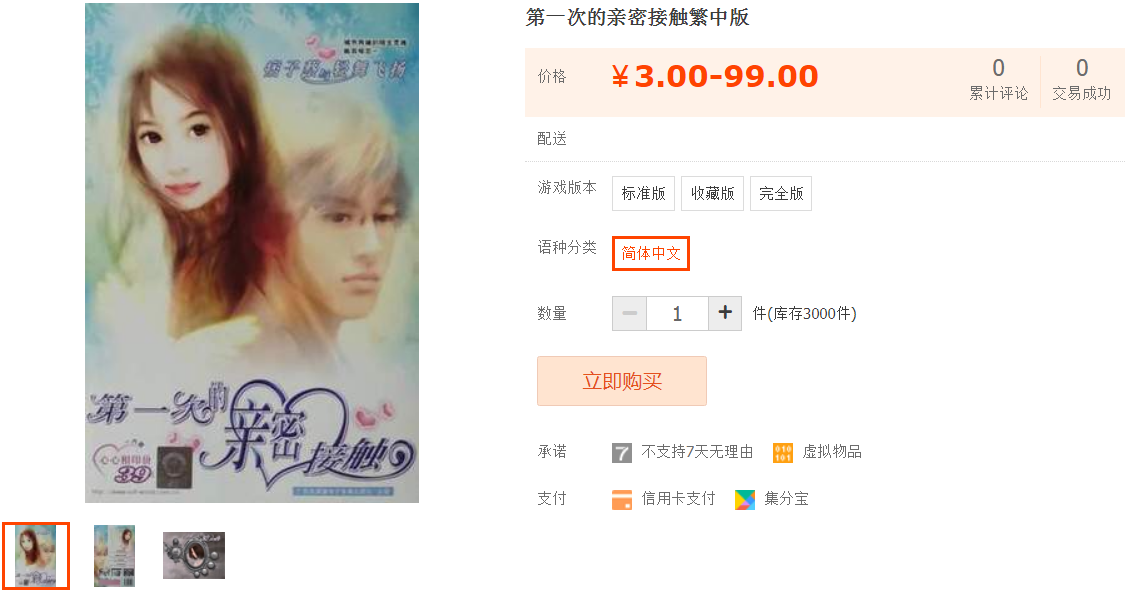Select the 完全版 game version option
The image size is (1129, 592).
[781, 193]
